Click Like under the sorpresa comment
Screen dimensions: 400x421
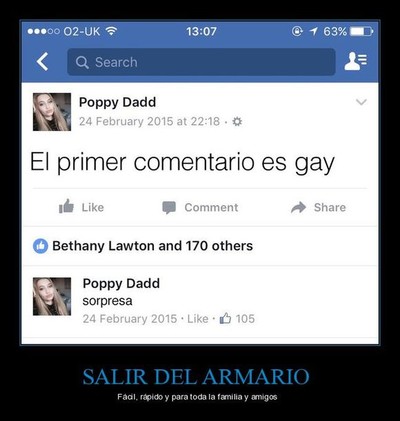coord(198,319)
